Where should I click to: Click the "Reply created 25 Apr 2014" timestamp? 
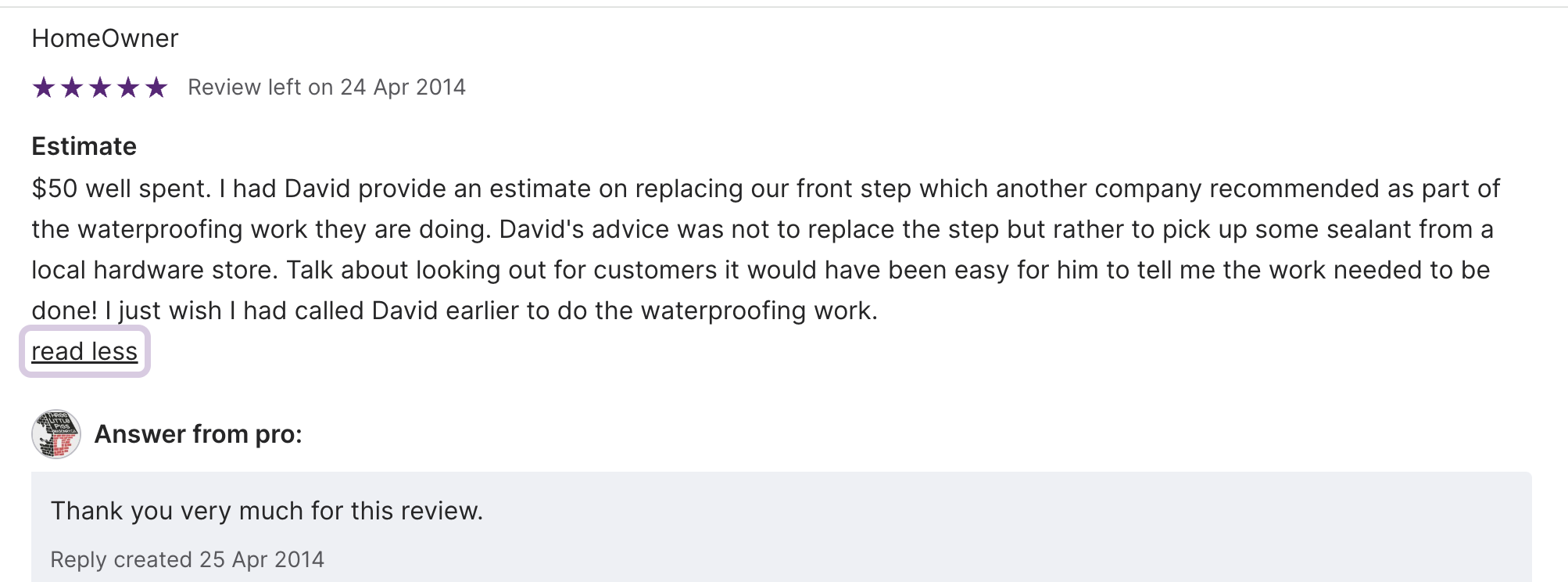[187, 560]
